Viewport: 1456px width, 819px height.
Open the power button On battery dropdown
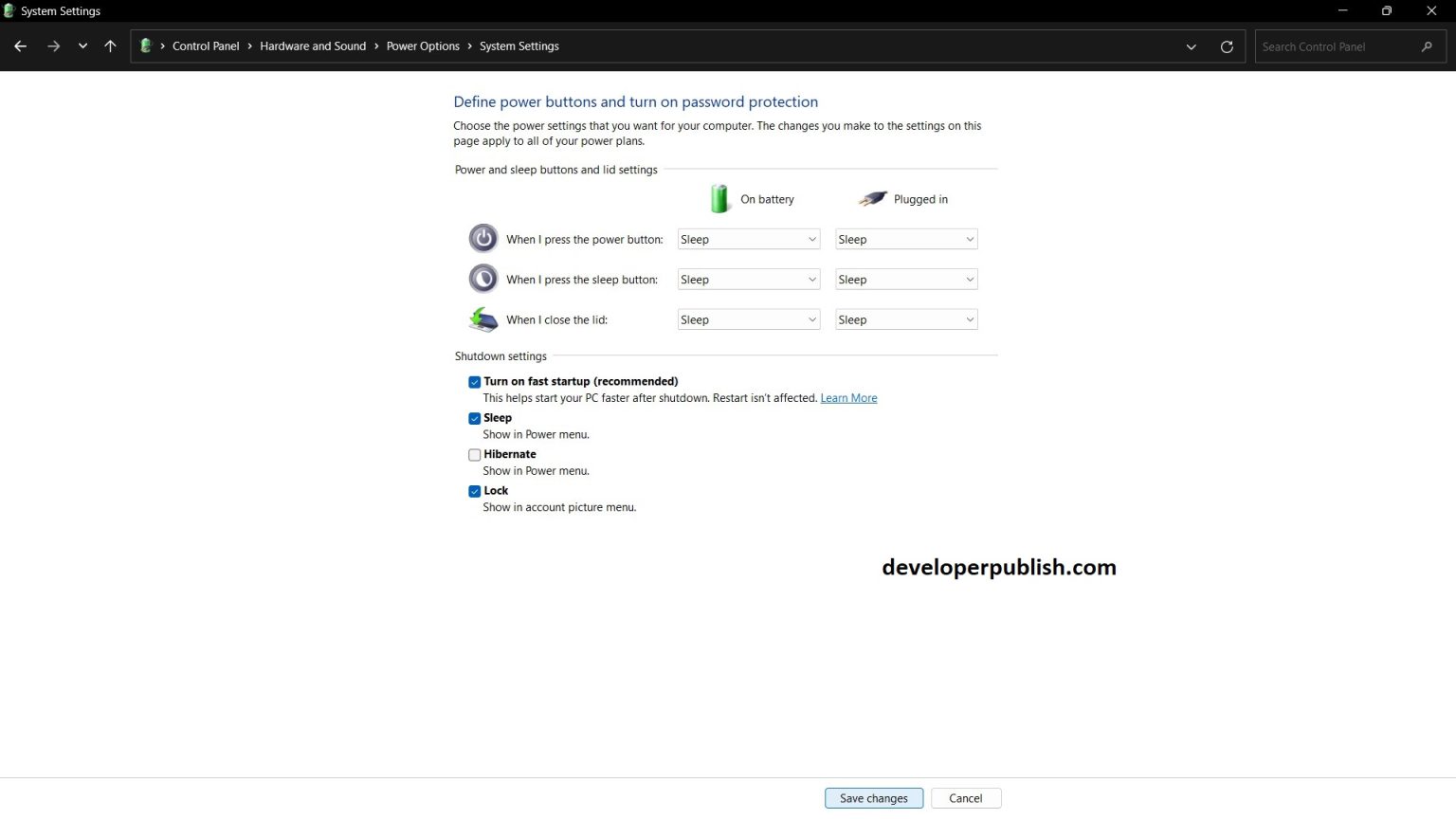pyautogui.click(x=748, y=239)
